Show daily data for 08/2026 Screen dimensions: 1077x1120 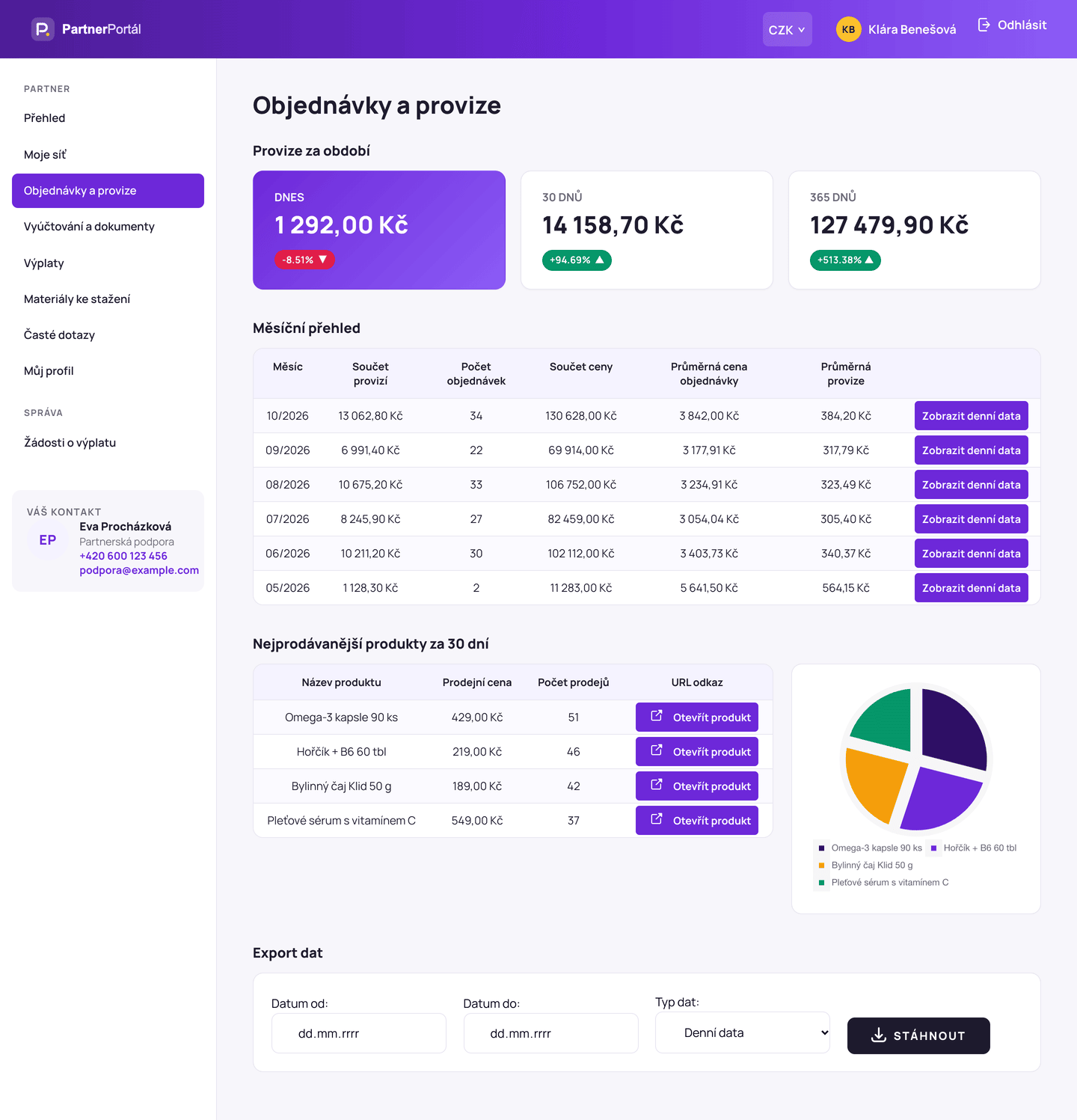pos(971,485)
